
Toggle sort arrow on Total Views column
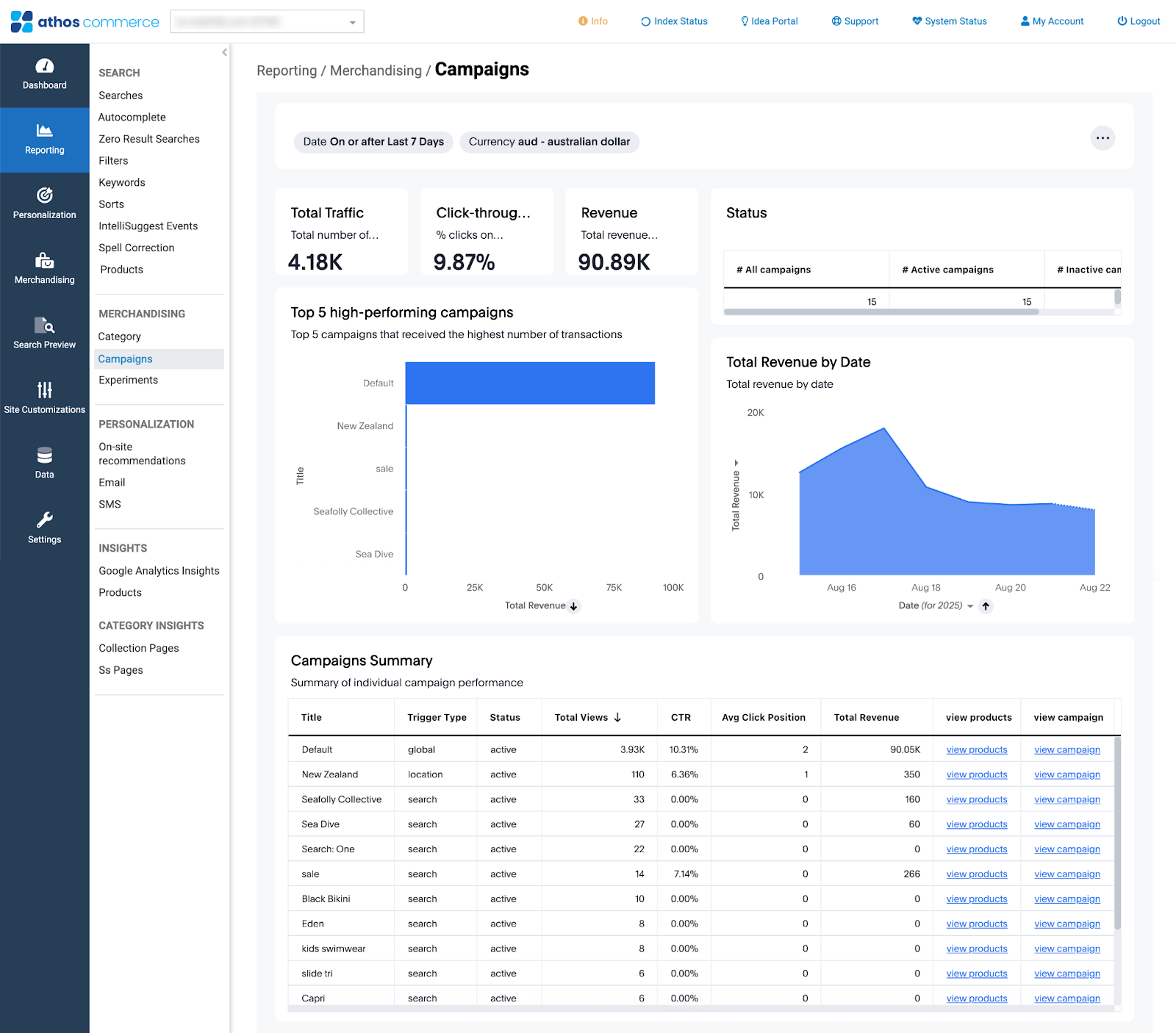click(x=617, y=718)
